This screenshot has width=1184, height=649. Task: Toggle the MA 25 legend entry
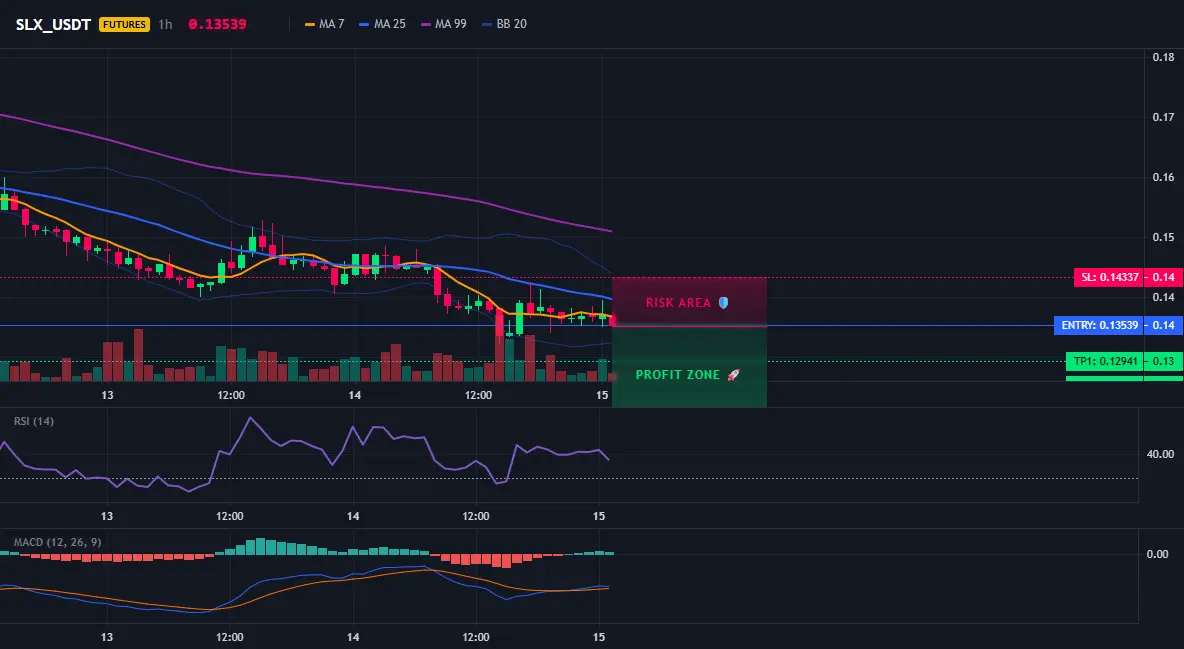(382, 24)
